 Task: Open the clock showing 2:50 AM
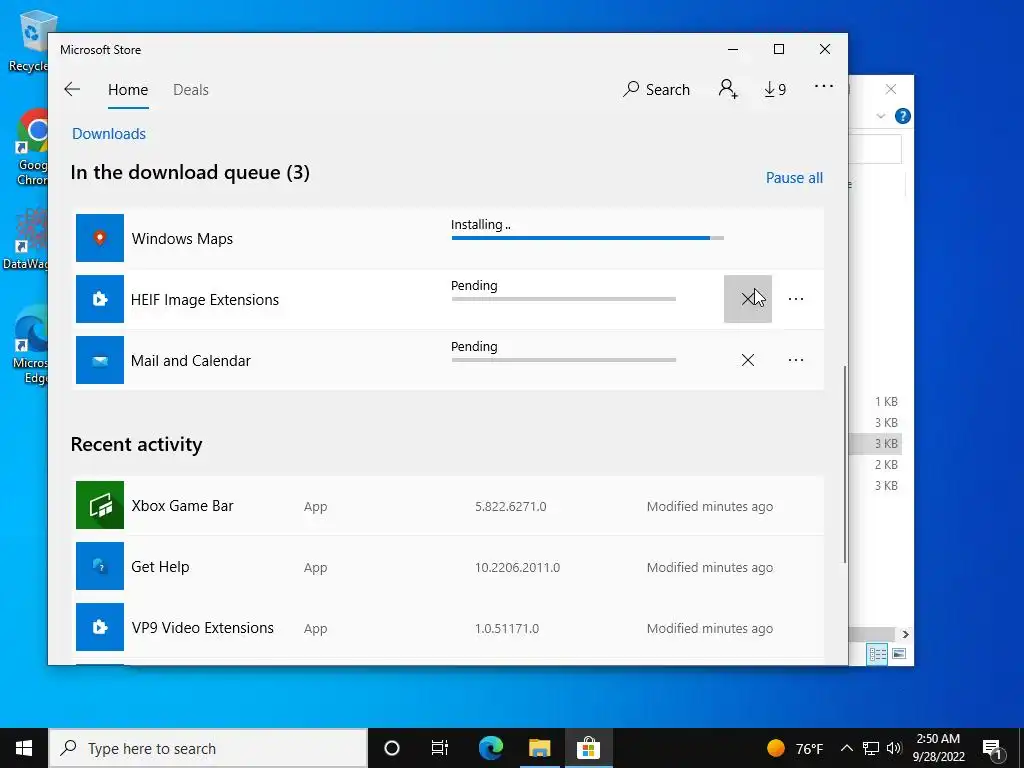tap(938, 748)
